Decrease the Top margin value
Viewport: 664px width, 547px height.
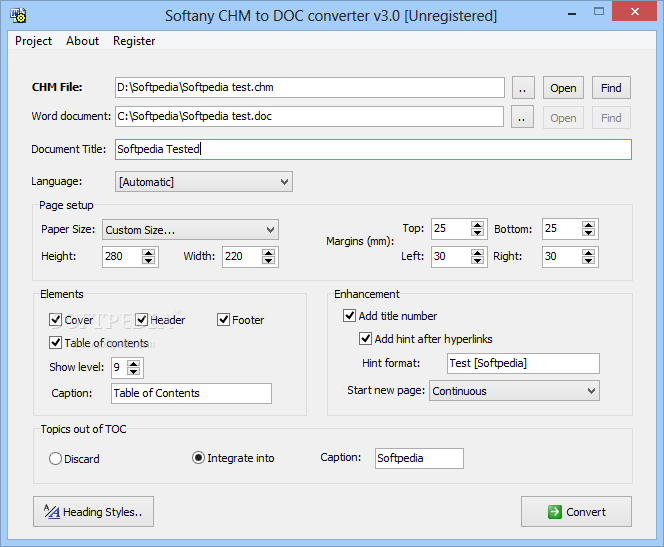coord(477,232)
